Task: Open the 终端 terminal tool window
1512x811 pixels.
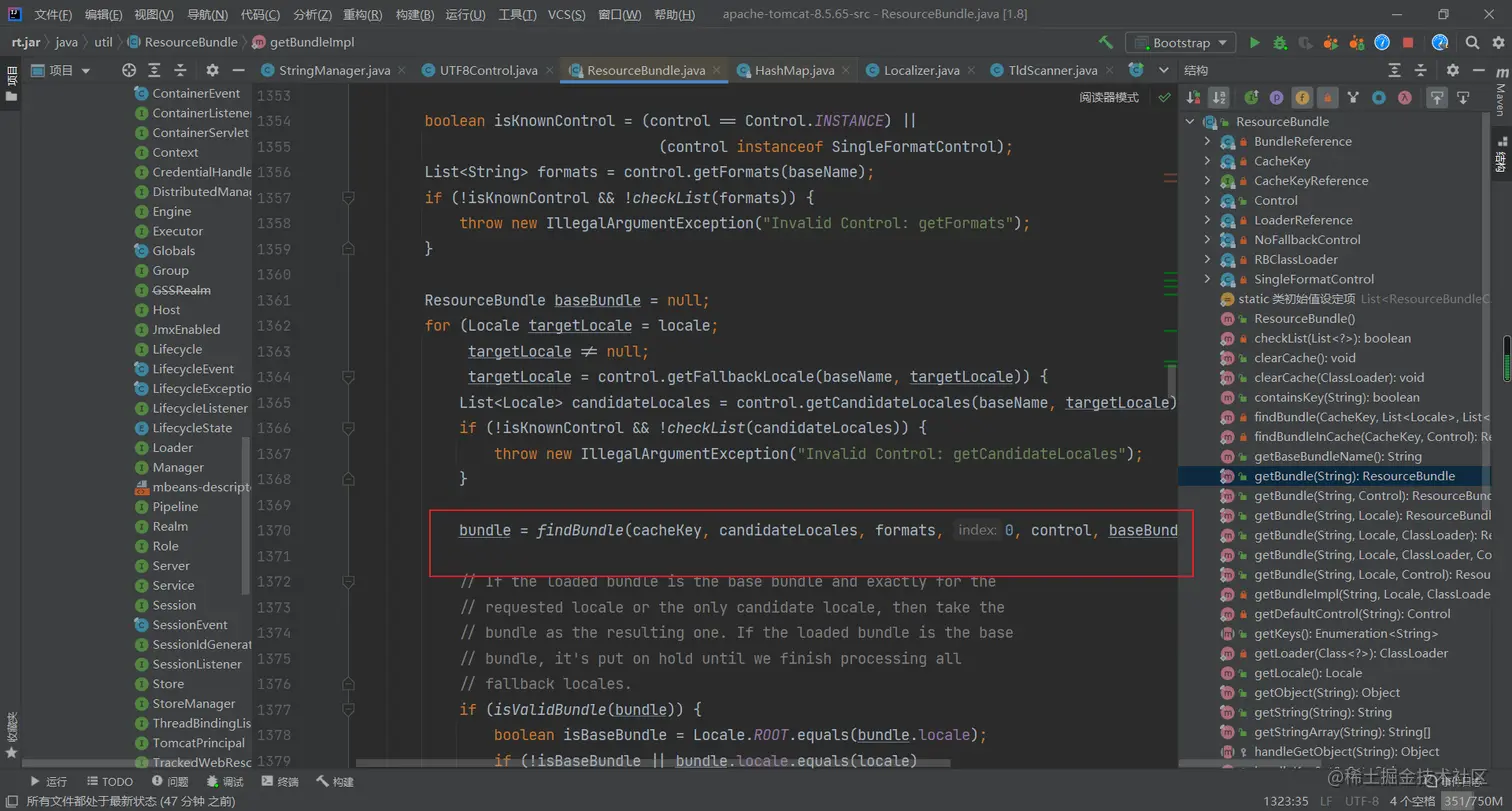Action: [x=280, y=781]
